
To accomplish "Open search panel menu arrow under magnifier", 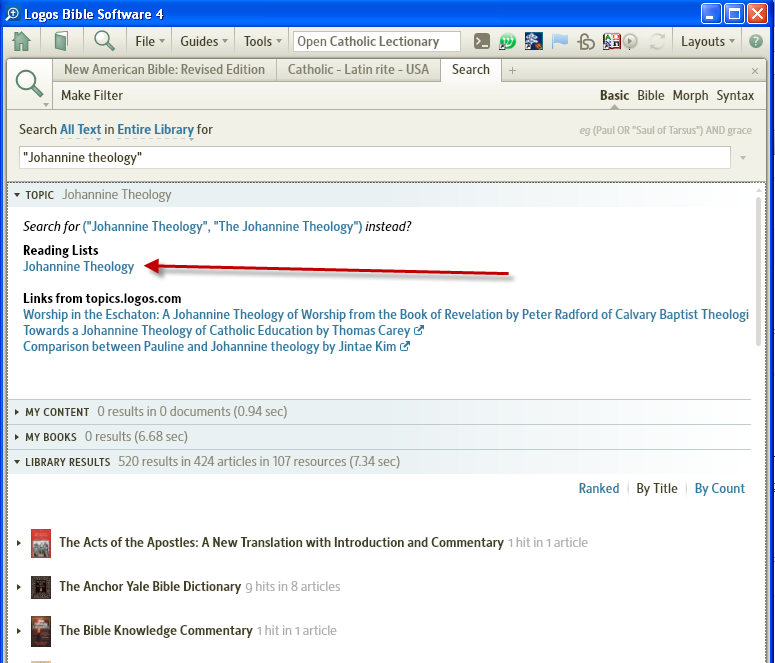I will (x=45, y=105).
